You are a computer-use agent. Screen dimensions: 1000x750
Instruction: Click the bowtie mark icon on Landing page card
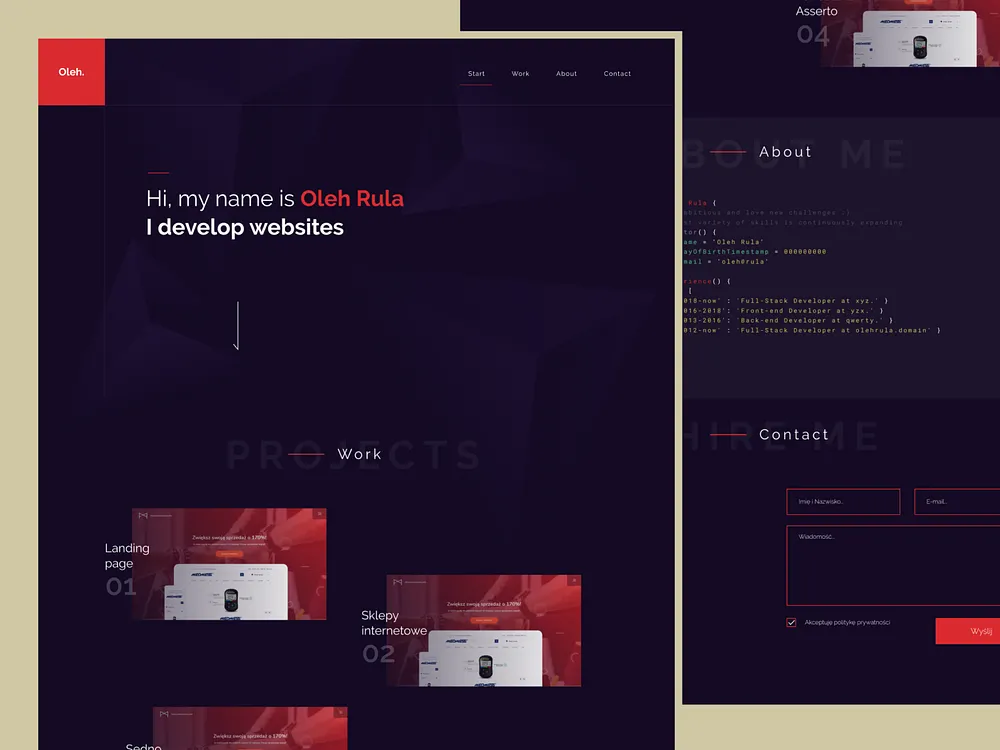tap(142, 513)
